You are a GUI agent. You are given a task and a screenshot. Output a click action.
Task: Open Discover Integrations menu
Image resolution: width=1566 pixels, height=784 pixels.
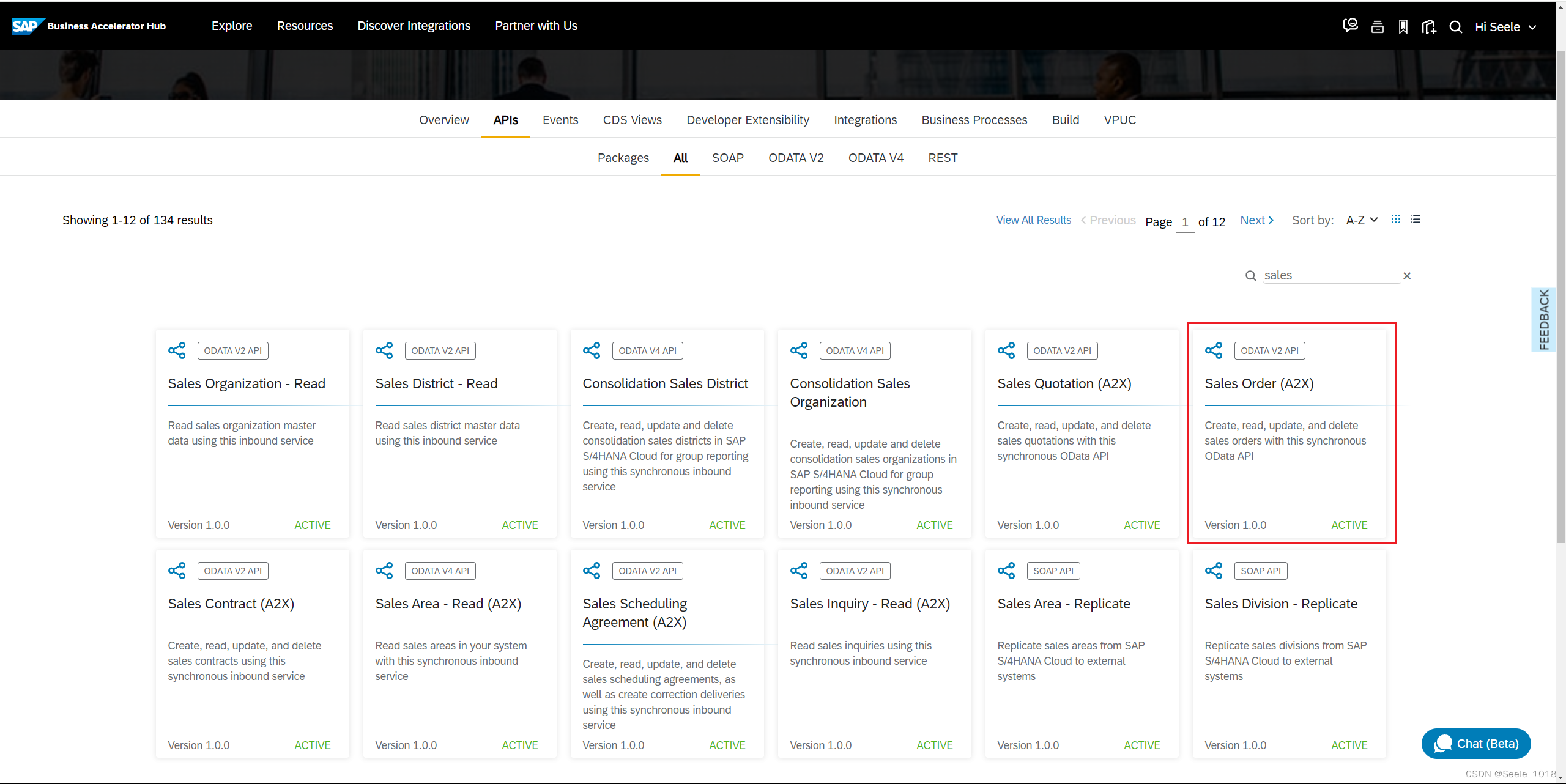[x=414, y=26]
